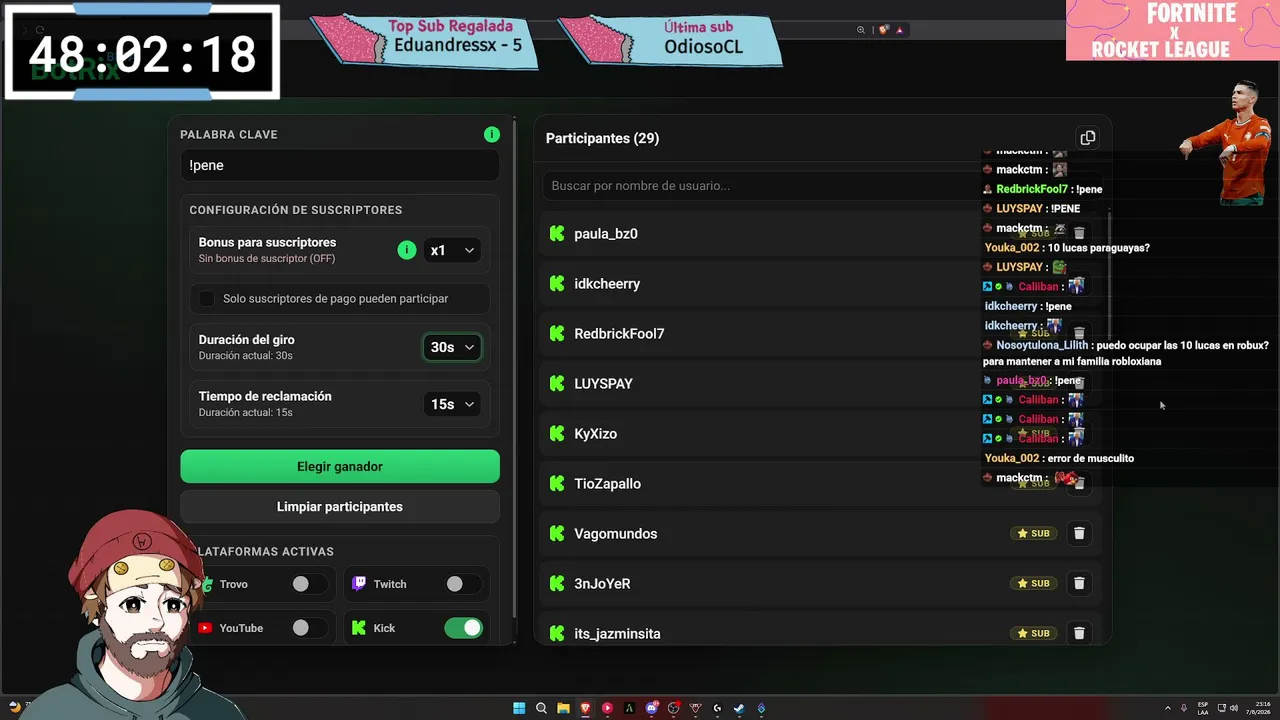
Task: Delete its_jazminsita using the trash icon
Action: (x=1079, y=633)
